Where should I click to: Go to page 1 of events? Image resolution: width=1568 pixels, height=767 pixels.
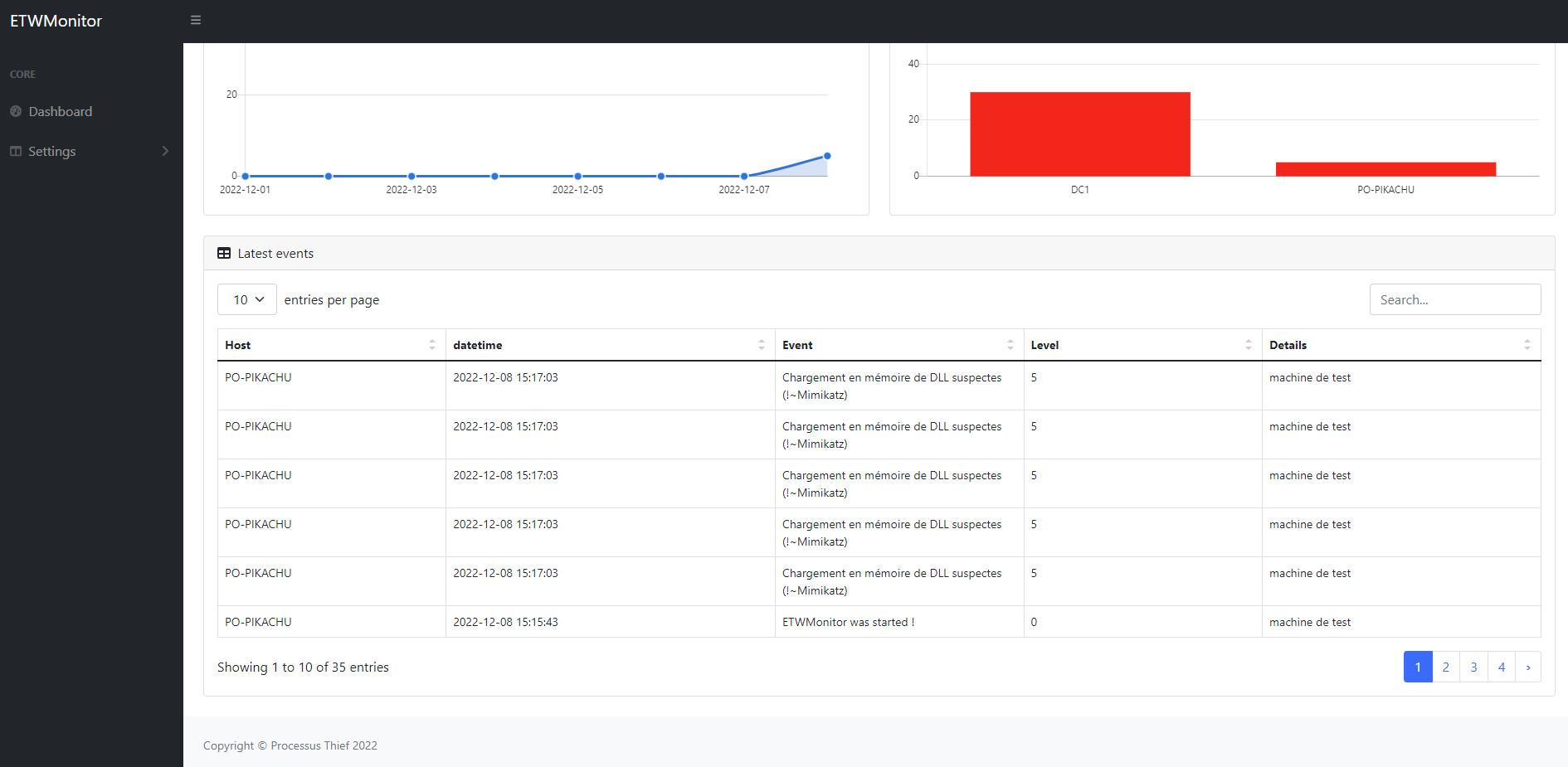1418,667
